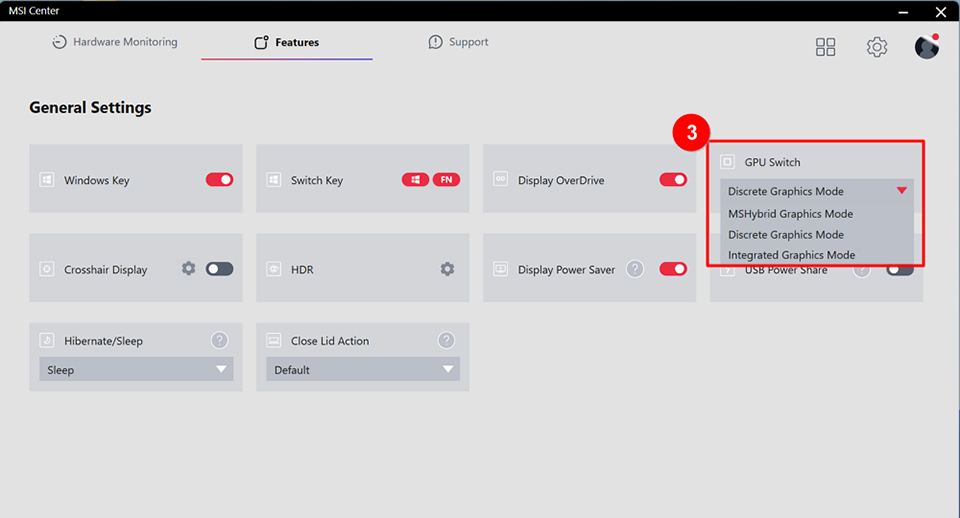The height and width of the screenshot is (518, 960).
Task: Switch to Hardware Monitoring tab
Action: point(114,42)
